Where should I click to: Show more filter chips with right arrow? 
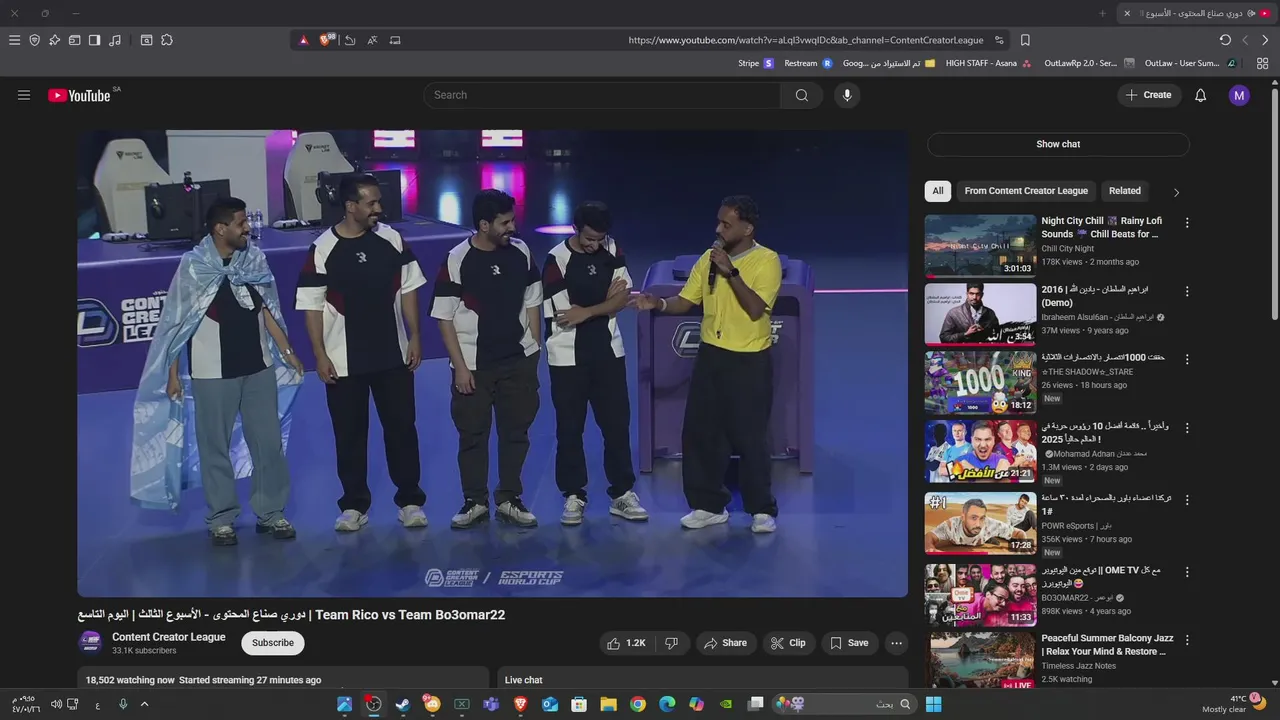[x=1176, y=192]
